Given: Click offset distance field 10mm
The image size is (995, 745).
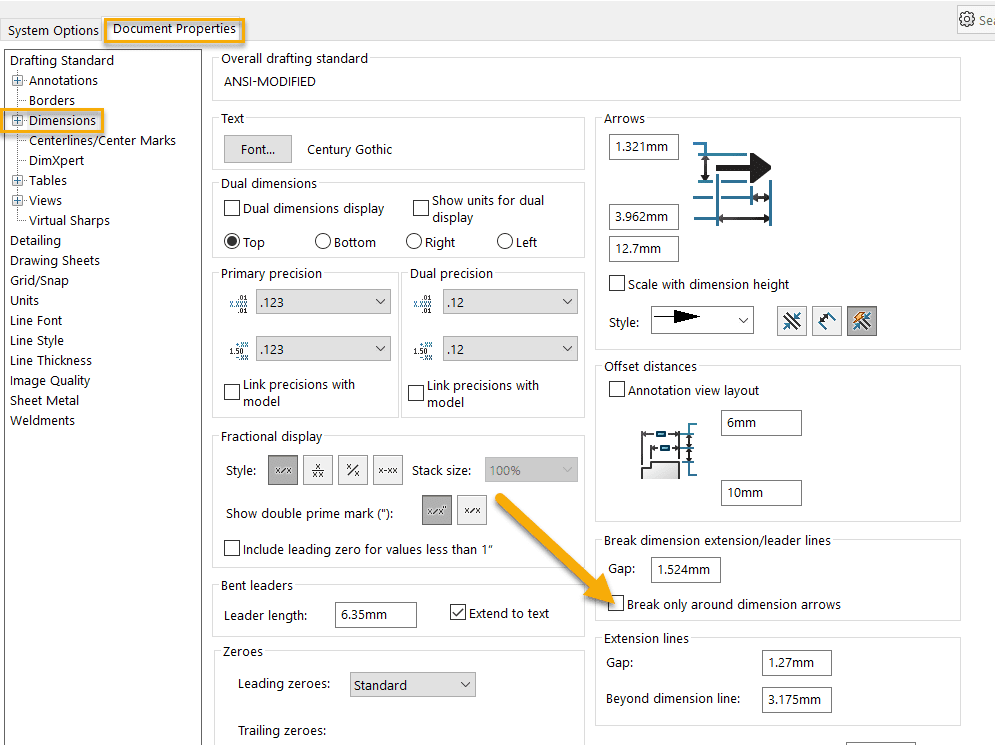Looking at the screenshot, I should (x=761, y=492).
